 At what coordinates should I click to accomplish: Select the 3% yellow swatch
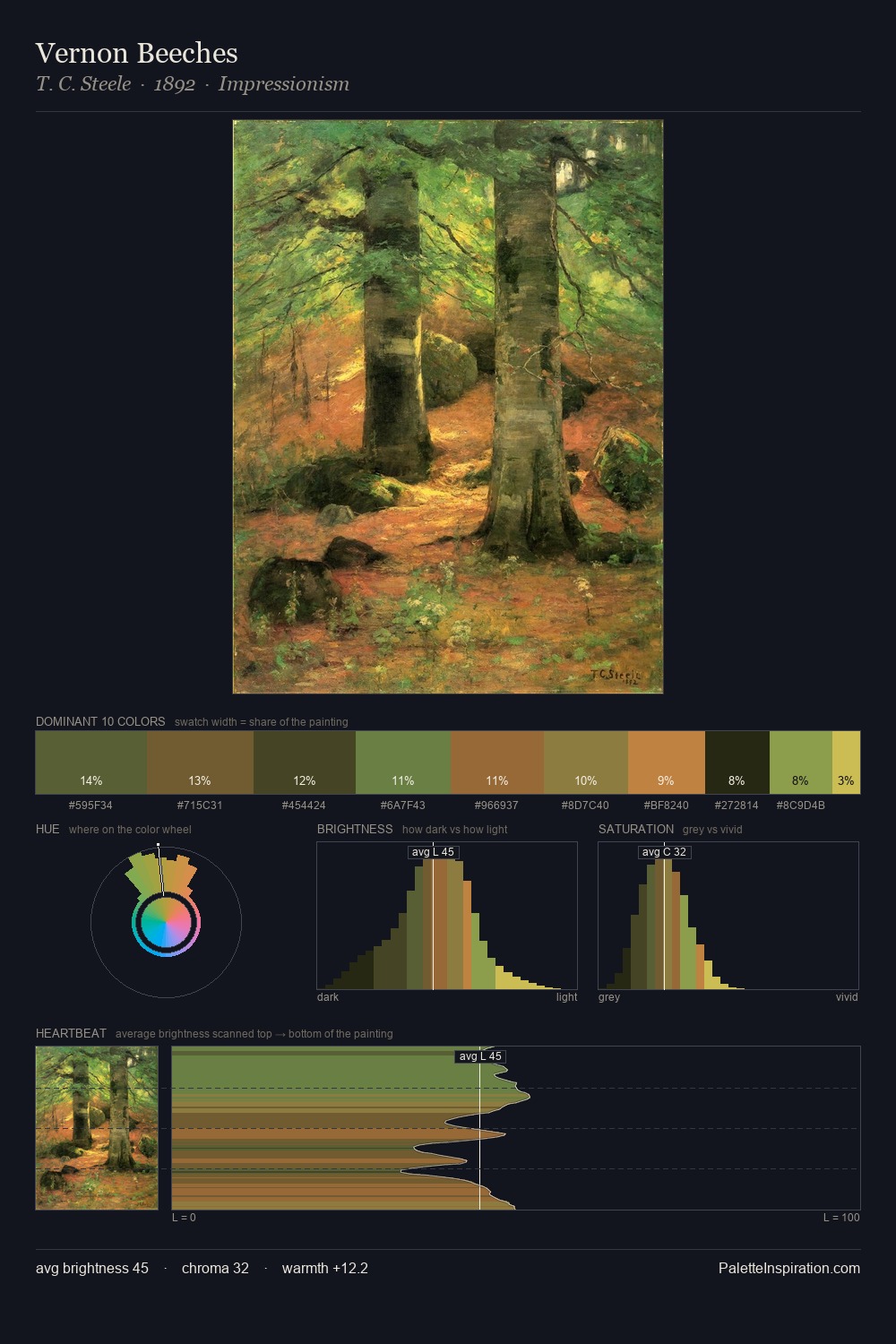tap(847, 762)
